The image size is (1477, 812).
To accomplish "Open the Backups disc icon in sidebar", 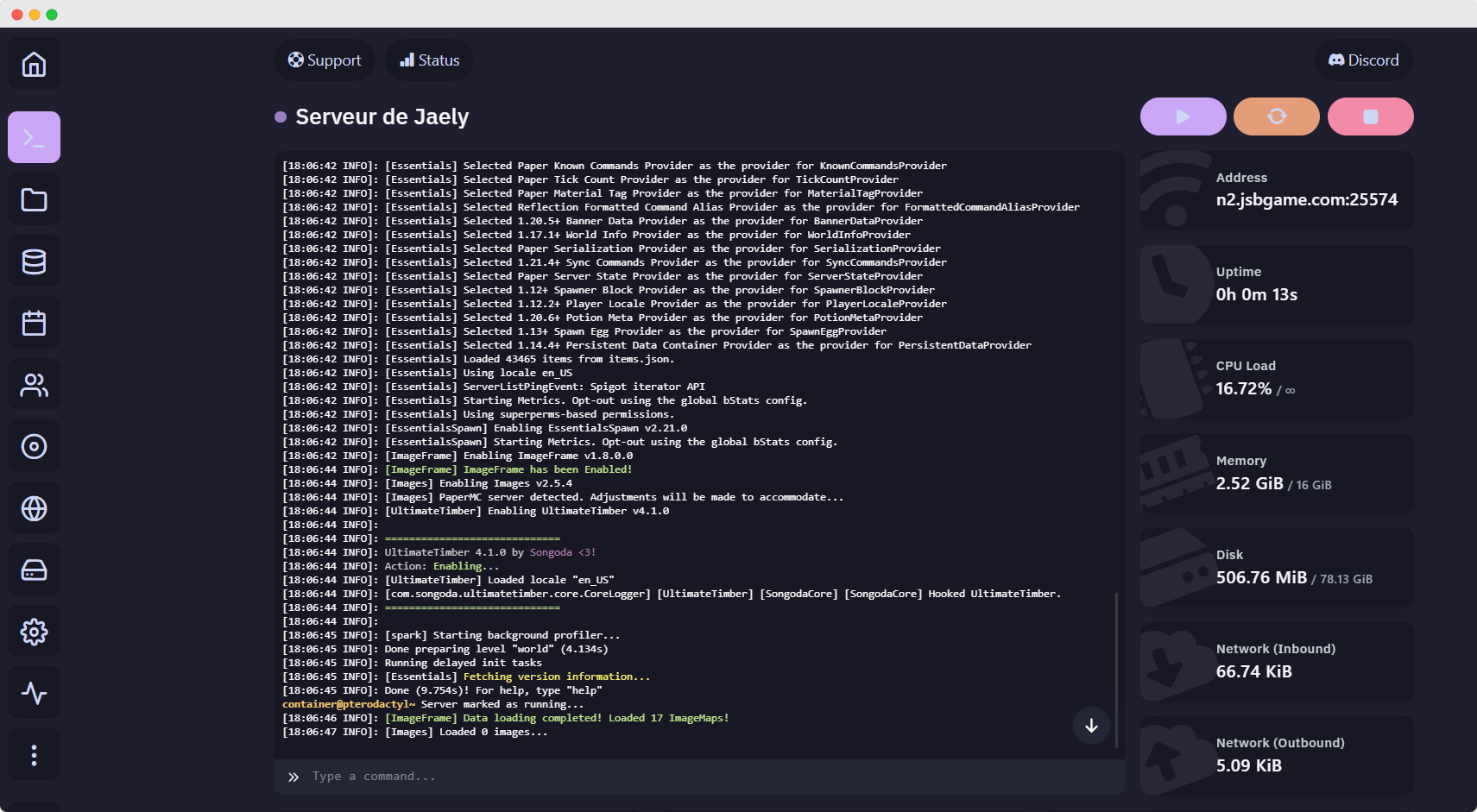I will coord(34,446).
